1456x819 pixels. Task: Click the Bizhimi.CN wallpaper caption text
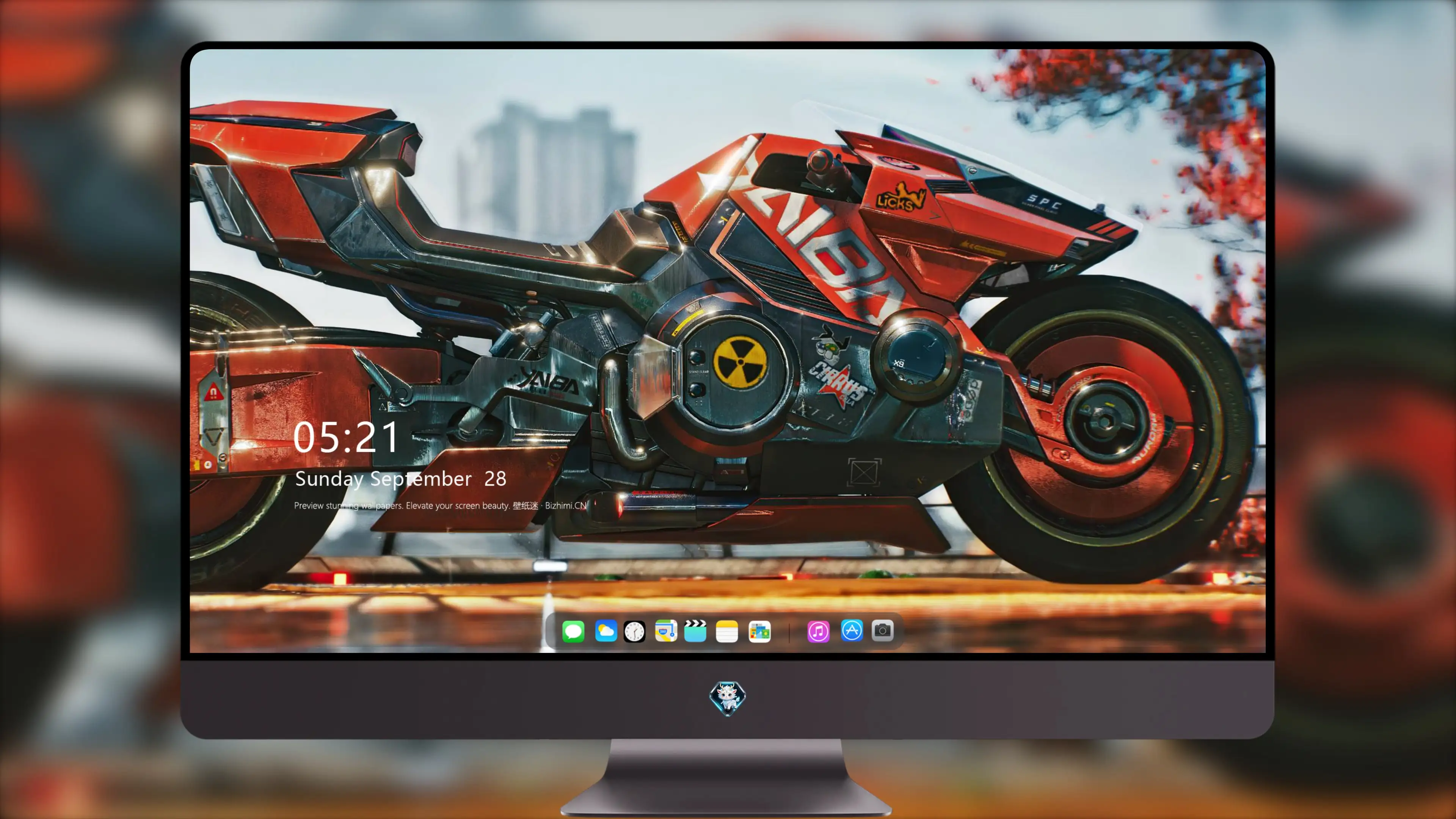pos(440,505)
